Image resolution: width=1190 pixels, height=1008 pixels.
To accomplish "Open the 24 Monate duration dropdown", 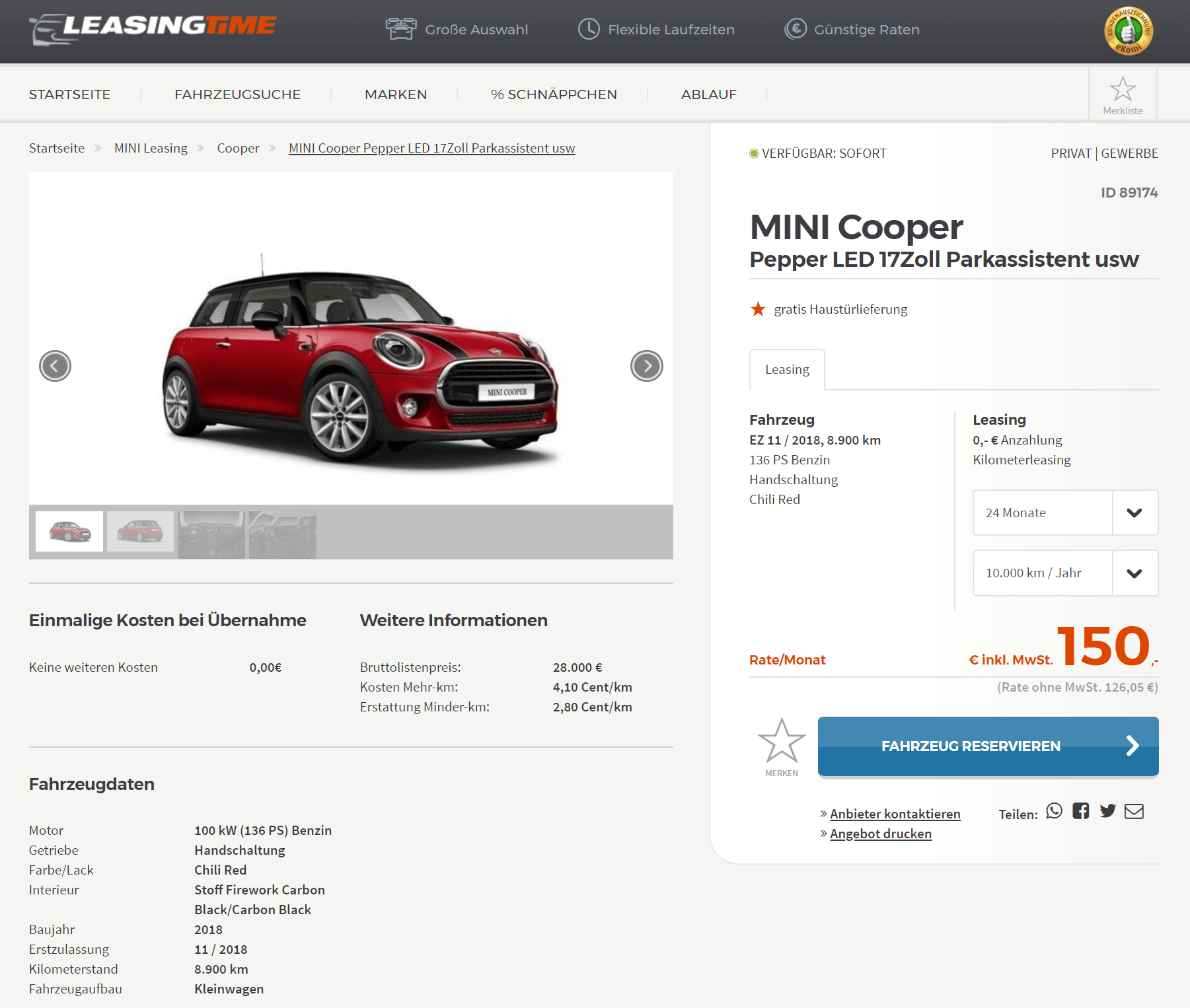I will (x=1065, y=513).
